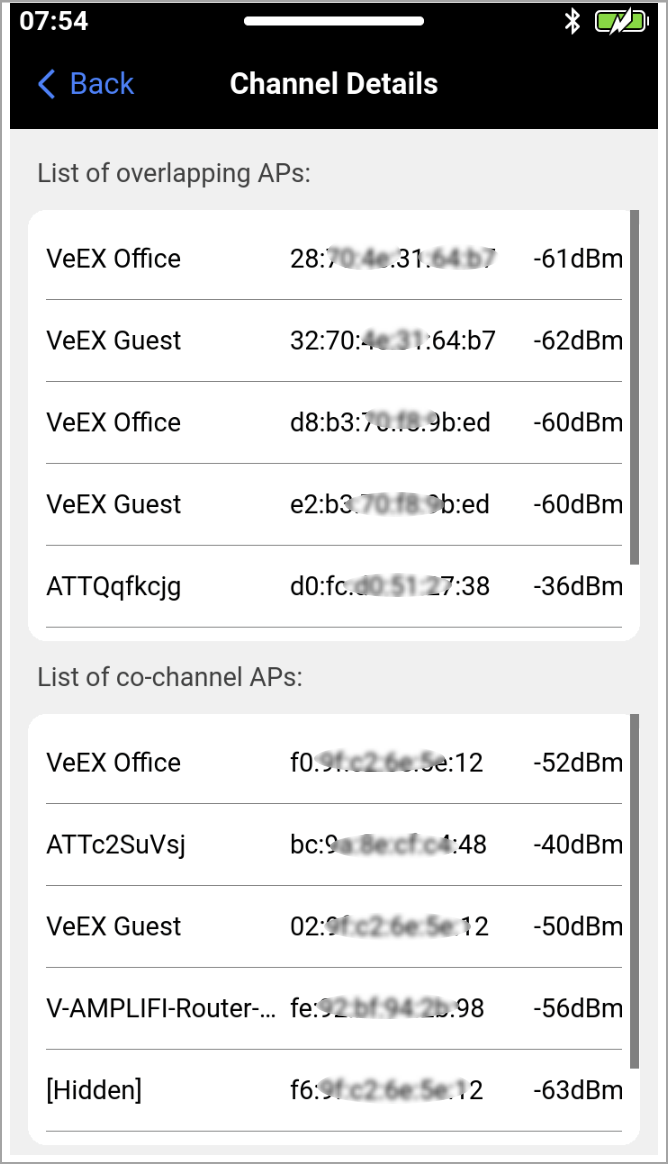
Task: Select VeEX Office row starting with d8:b3
Action: pyautogui.click(x=334, y=422)
